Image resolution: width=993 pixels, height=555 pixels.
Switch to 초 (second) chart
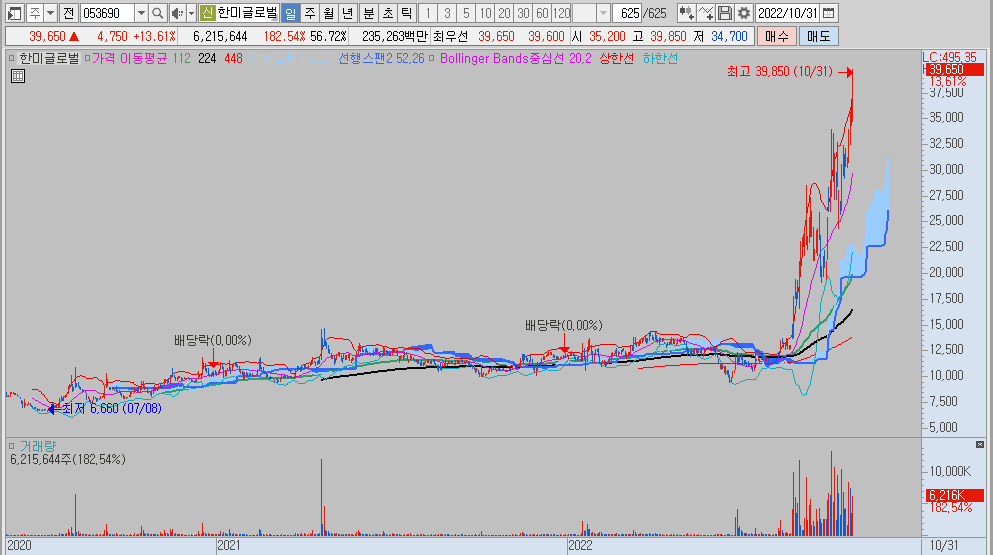[x=388, y=13]
